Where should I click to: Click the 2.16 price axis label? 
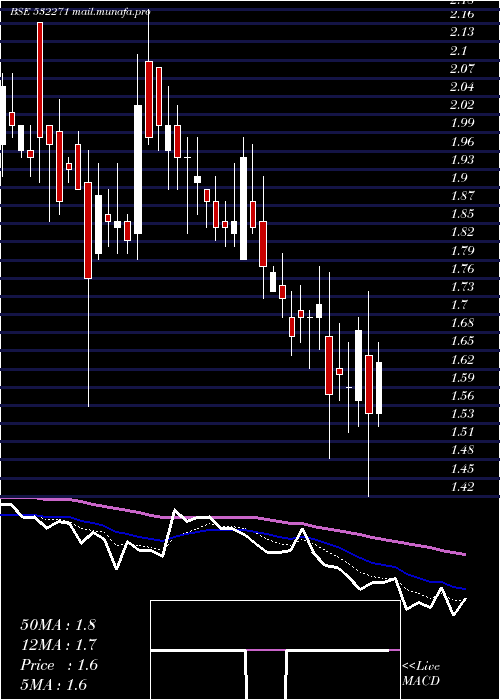point(462,14)
